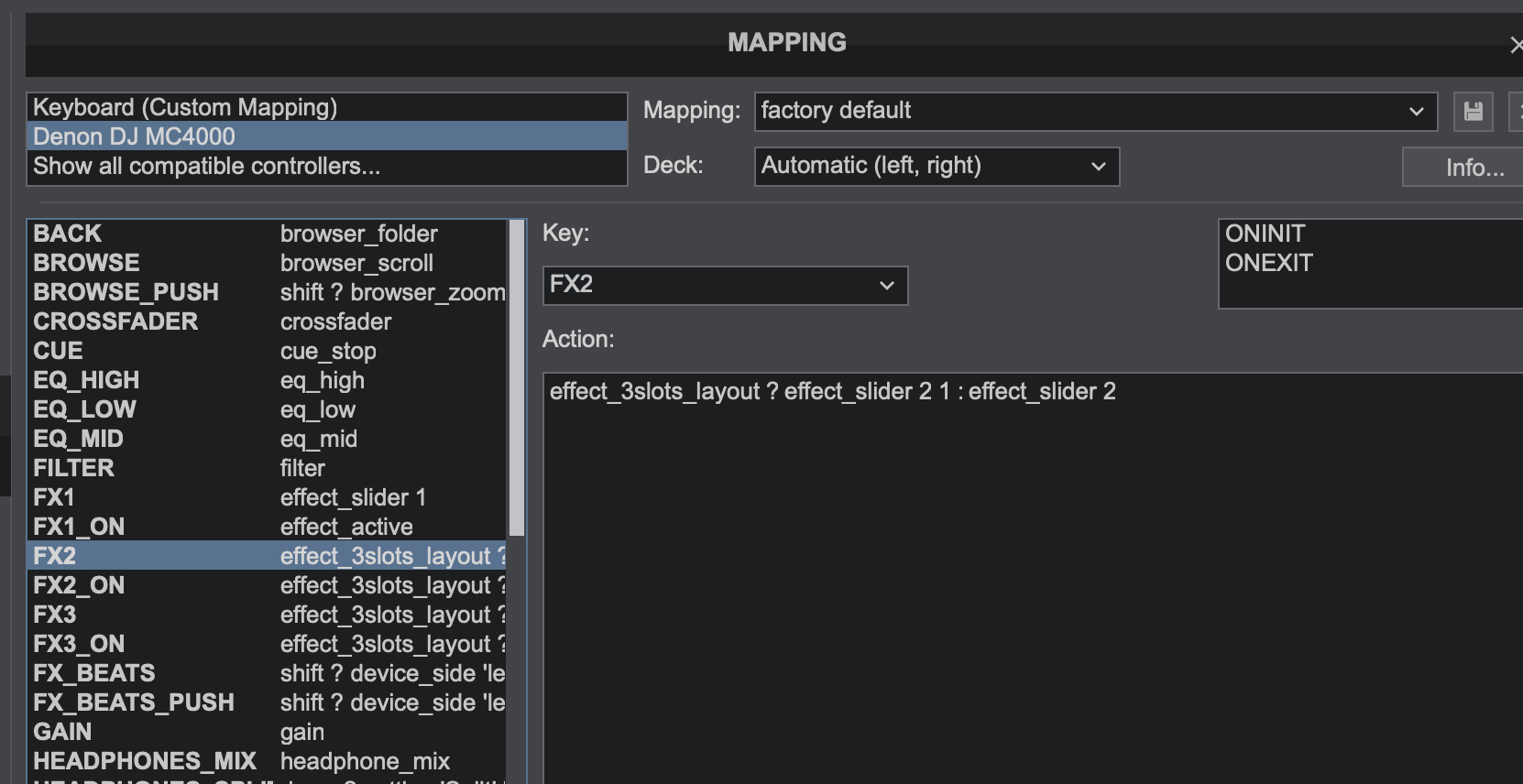1523x784 pixels.
Task: Select the FX_BEATS_PUSH mapping row
Action: [268, 702]
